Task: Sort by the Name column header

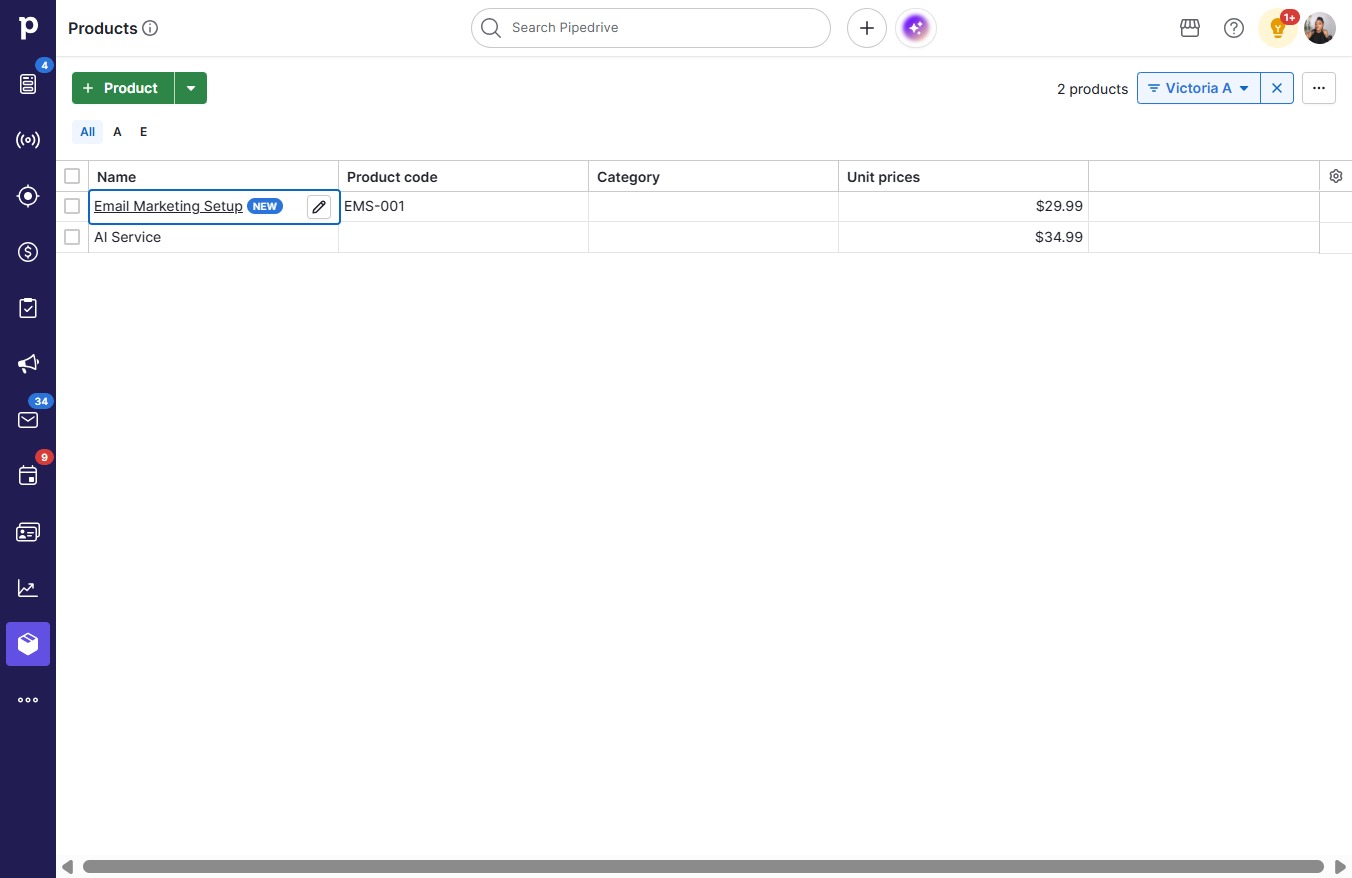Action: click(x=213, y=176)
